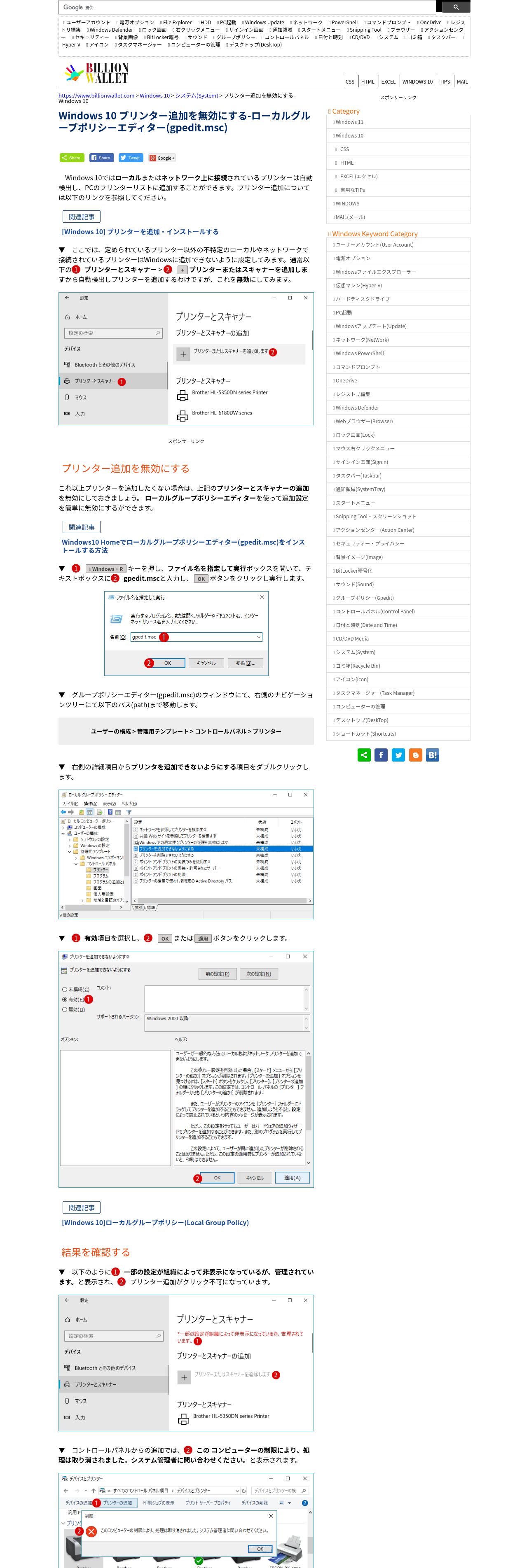Open アクションセンター(Action Center) sidebar category
This screenshot has height=1568, width=529.
[x=398, y=530]
